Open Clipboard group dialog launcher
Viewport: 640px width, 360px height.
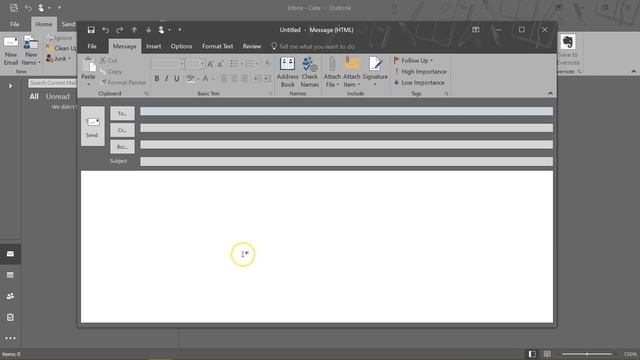tap(147, 94)
